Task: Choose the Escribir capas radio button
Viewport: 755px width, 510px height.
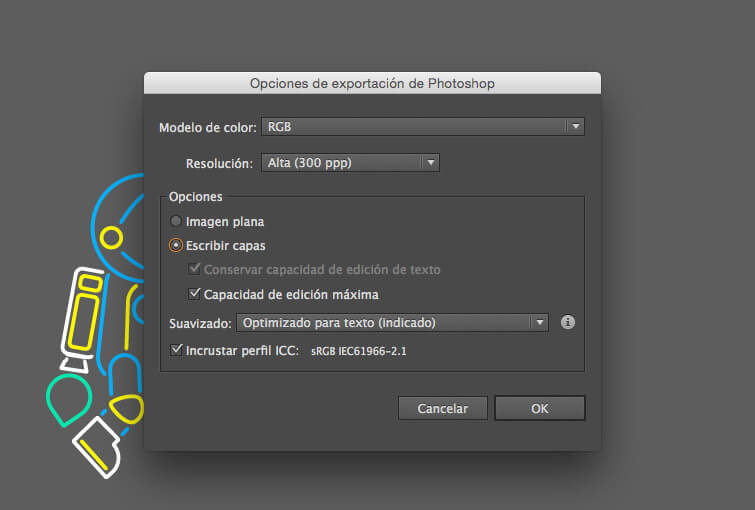Action: pyautogui.click(x=176, y=245)
